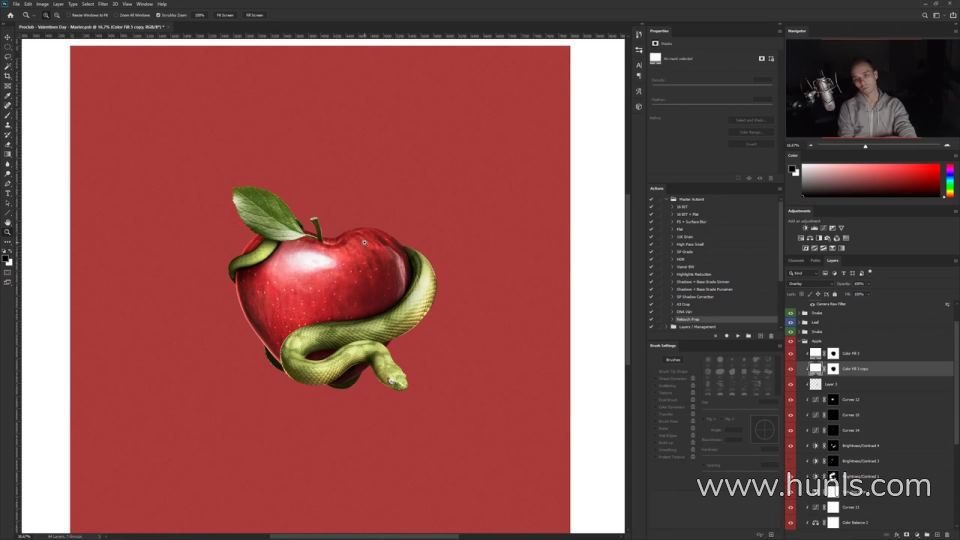Image resolution: width=960 pixels, height=540 pixels.
Task: Add an Invert adjustment
Action: click(805, 248)
